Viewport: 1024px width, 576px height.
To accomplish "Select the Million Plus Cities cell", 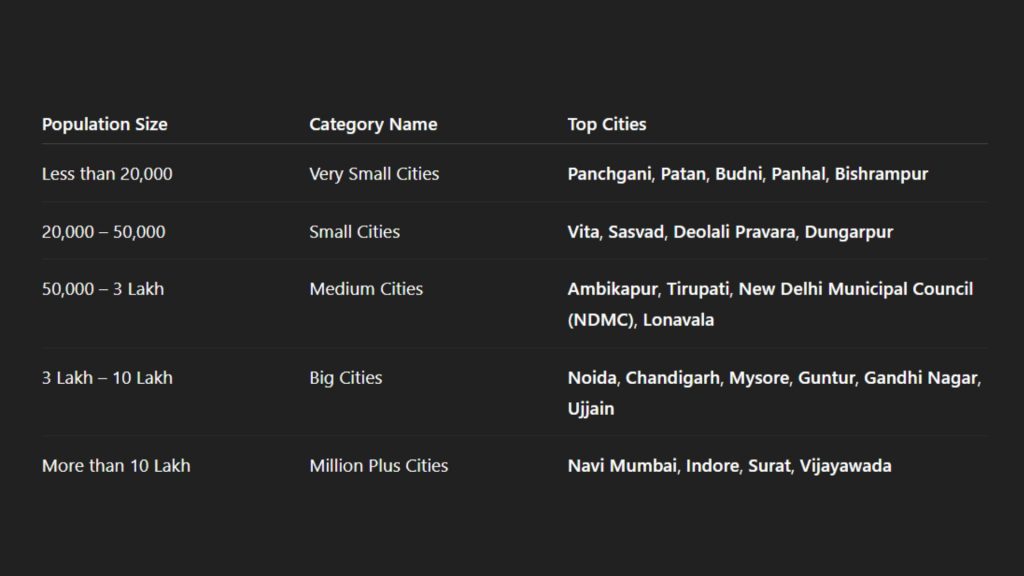I will [x=379, y=466].
